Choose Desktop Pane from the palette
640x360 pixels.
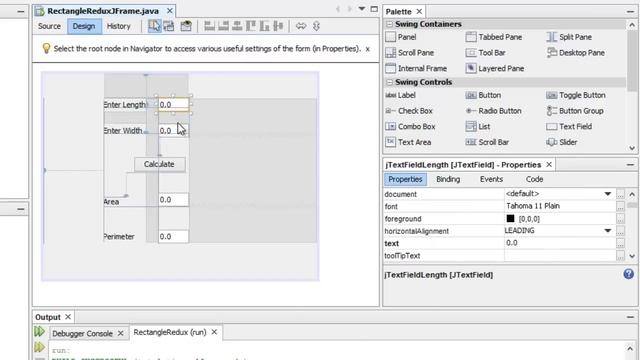point(576,53)
